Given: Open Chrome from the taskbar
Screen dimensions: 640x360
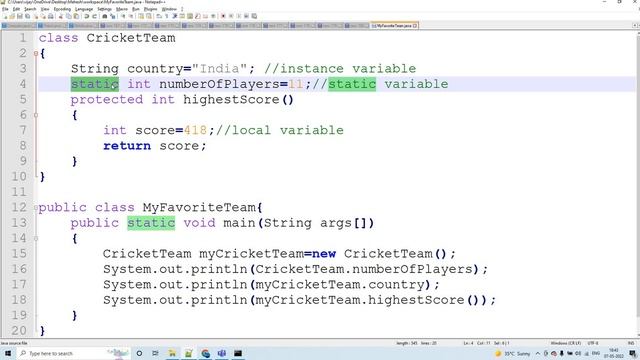Looking at the screenshot, I should pyautogui.click(x=205, y=353).
